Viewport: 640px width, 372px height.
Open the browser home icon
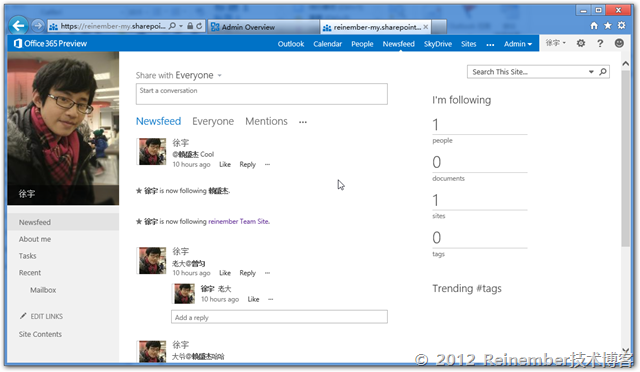point(594,26)
